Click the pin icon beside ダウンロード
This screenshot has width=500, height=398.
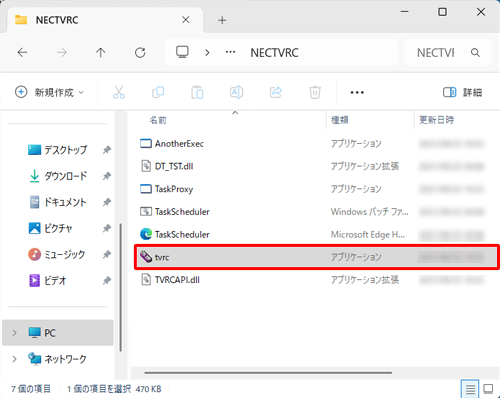107,176
